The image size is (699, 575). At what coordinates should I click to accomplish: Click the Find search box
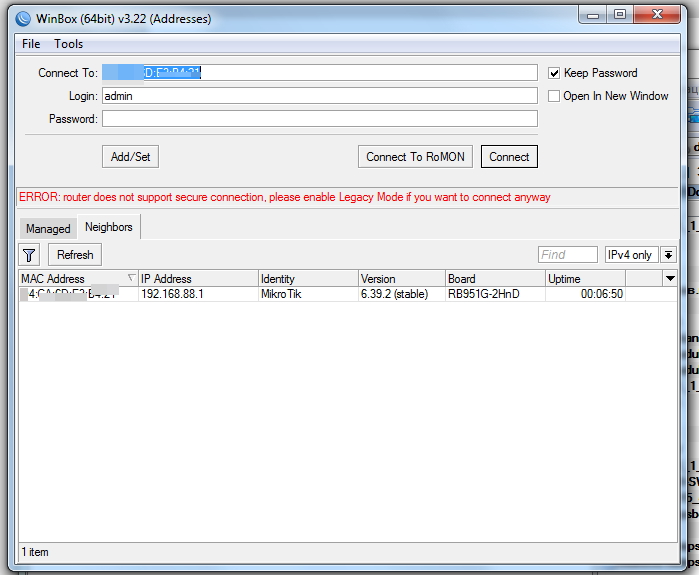coord(567,255)
